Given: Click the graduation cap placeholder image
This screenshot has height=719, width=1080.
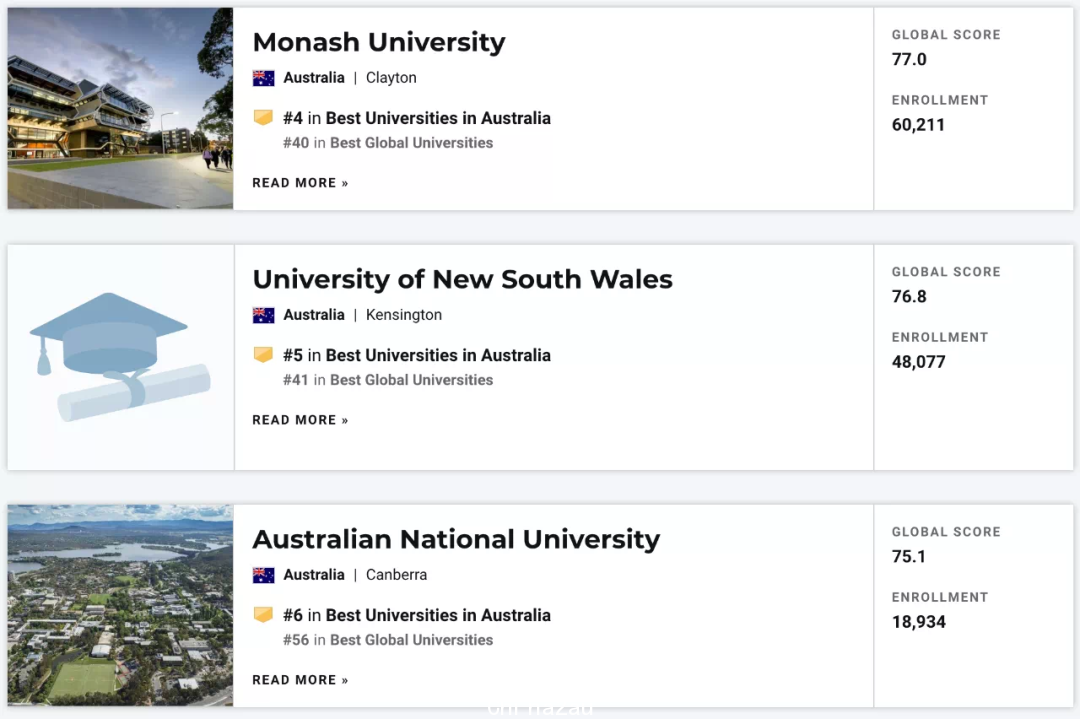Looking at the screenshot, I should [121, 357].
